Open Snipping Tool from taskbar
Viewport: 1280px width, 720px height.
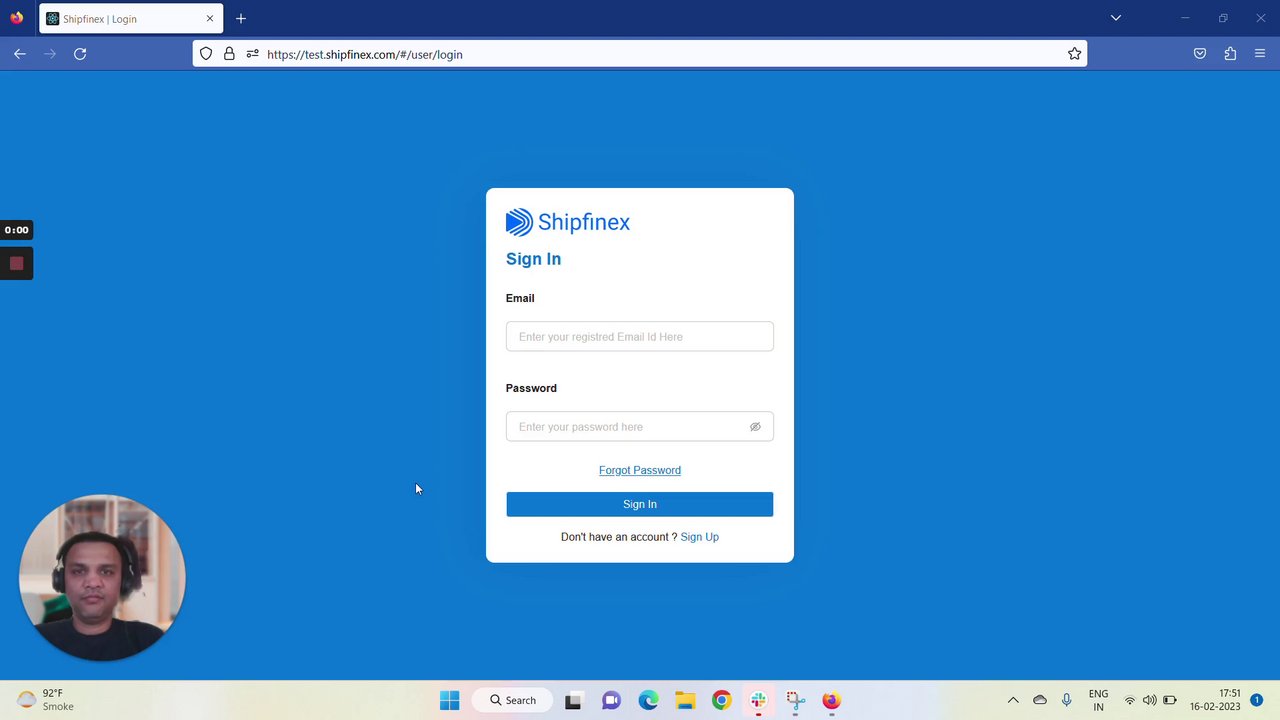[795, 700]
